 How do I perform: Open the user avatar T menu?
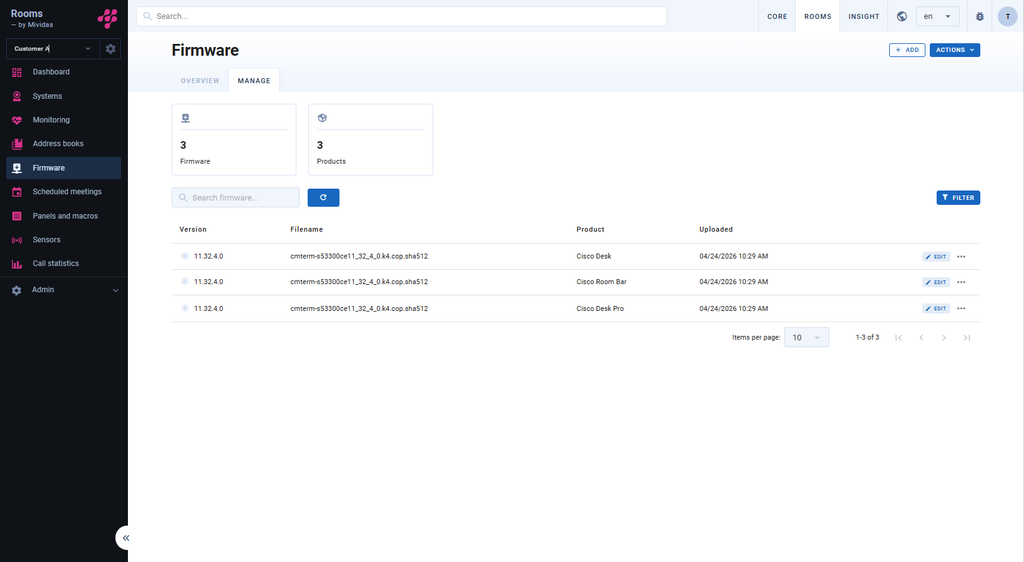[x=1008, y=16]
